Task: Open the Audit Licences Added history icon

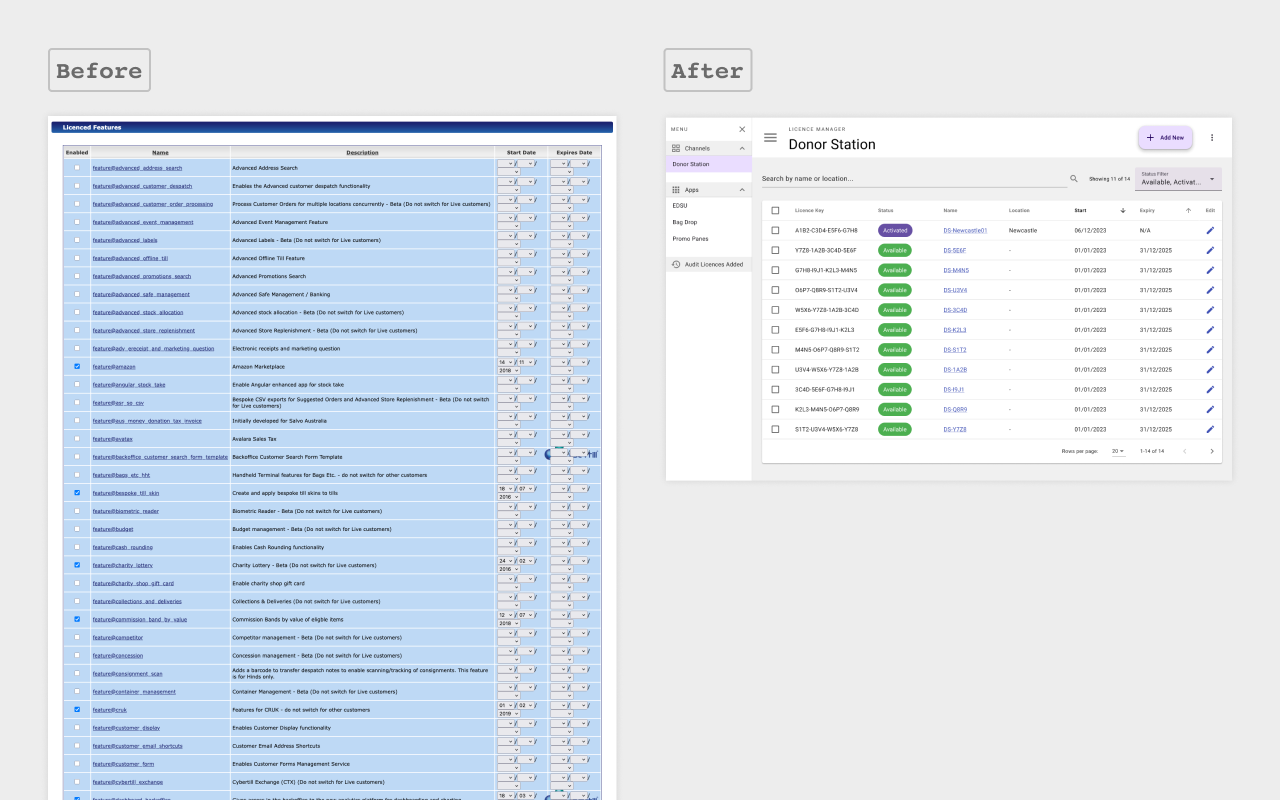Action: click(x=678, y=264)
